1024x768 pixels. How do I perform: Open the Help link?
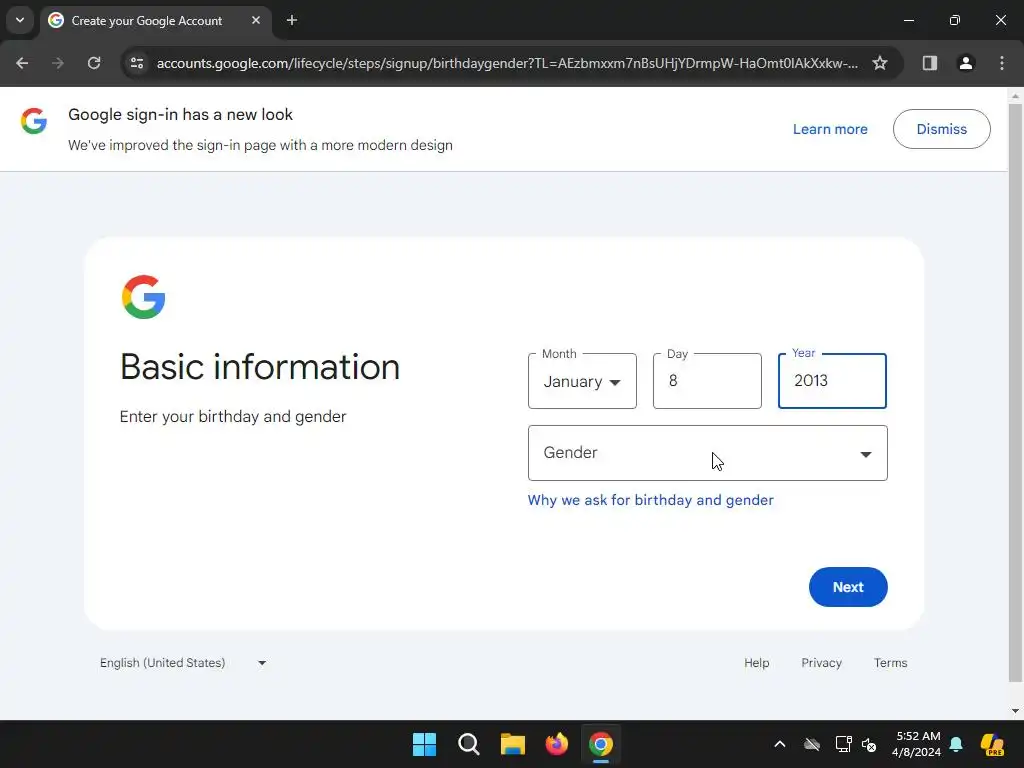point(756,663)
